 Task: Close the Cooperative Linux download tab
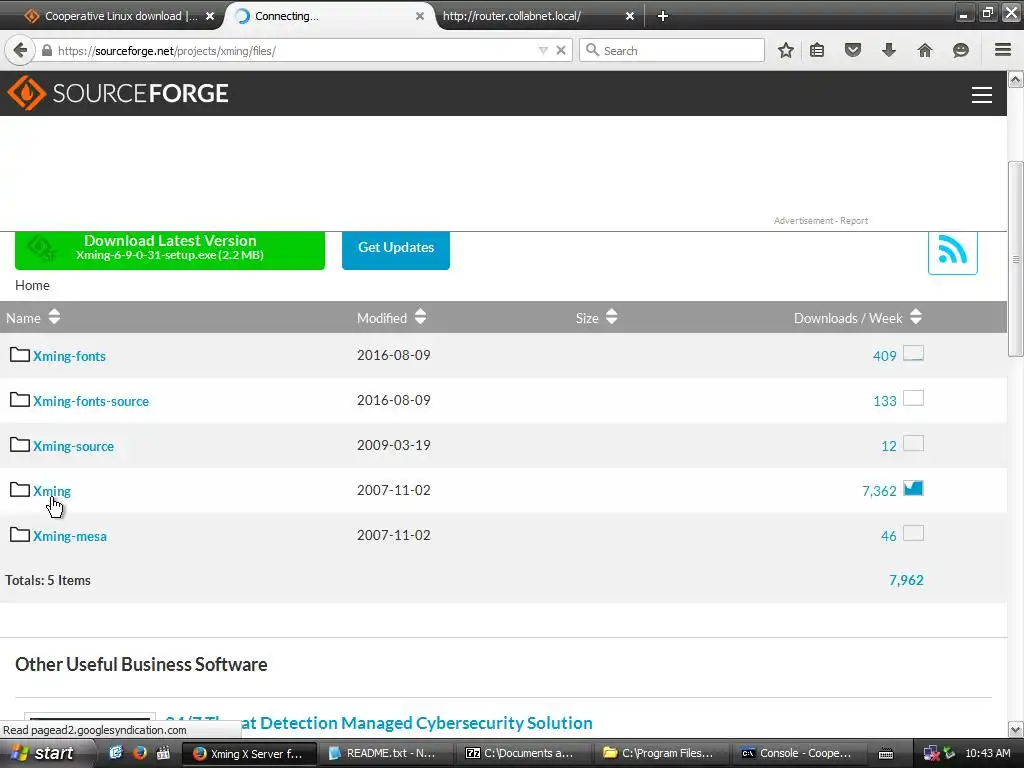pos(210,16)
